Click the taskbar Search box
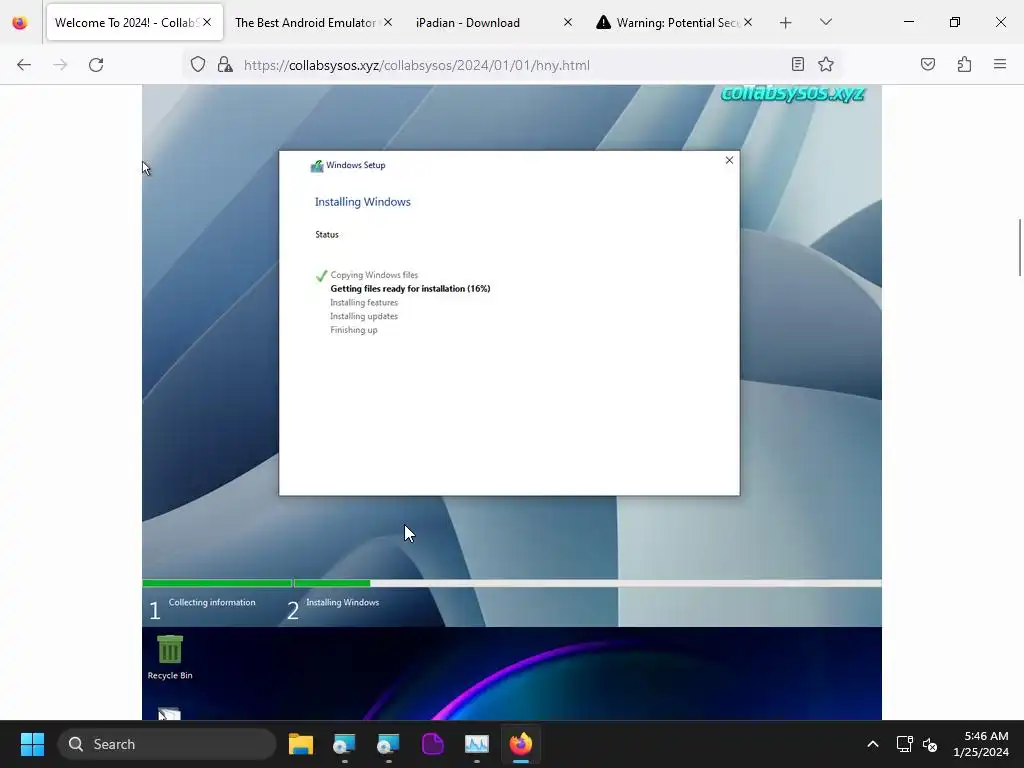The image size is (1024, 768). coord(167,744)
